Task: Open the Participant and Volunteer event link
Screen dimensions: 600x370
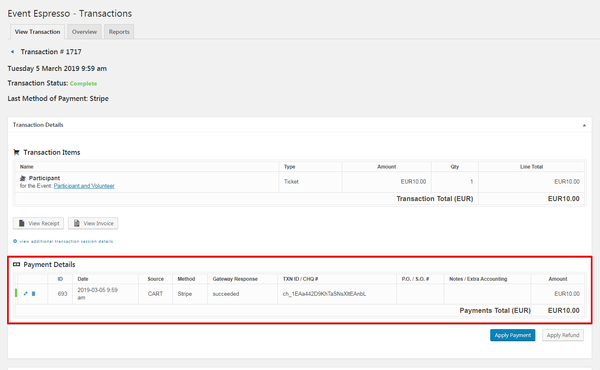Action: click(84, 186)
